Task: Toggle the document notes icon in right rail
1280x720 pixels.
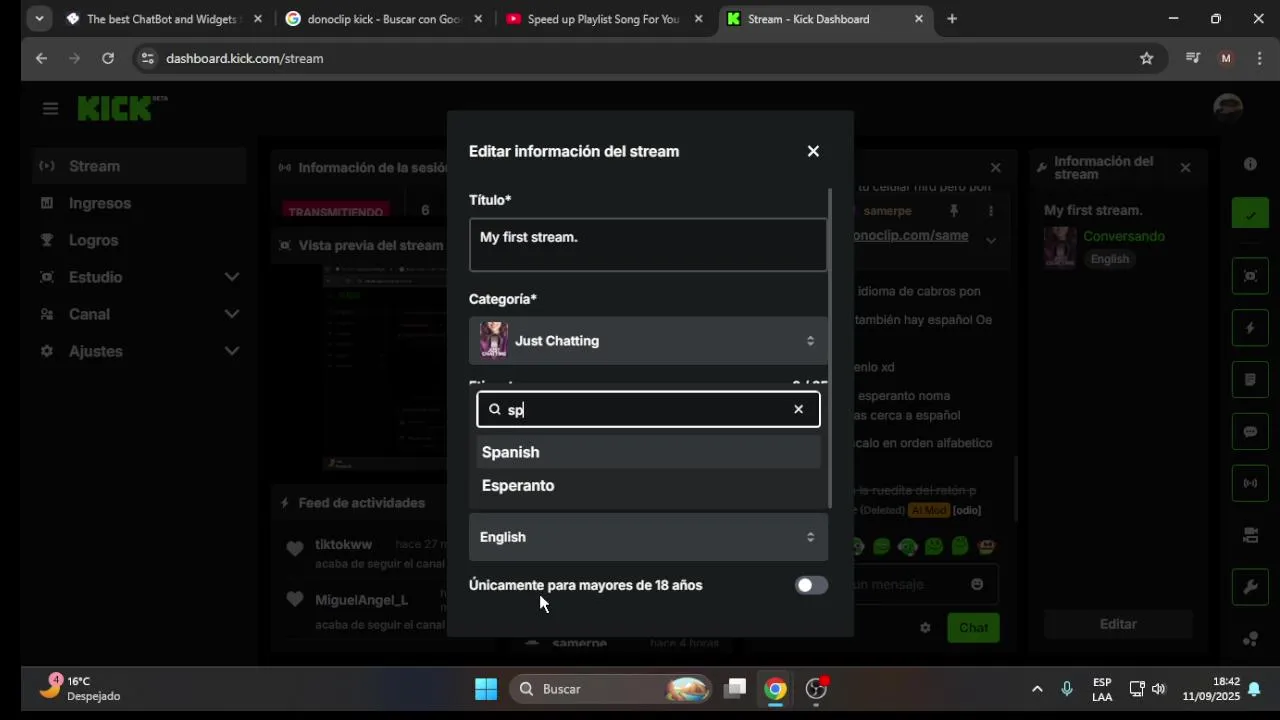Action: coord(1250,380)
